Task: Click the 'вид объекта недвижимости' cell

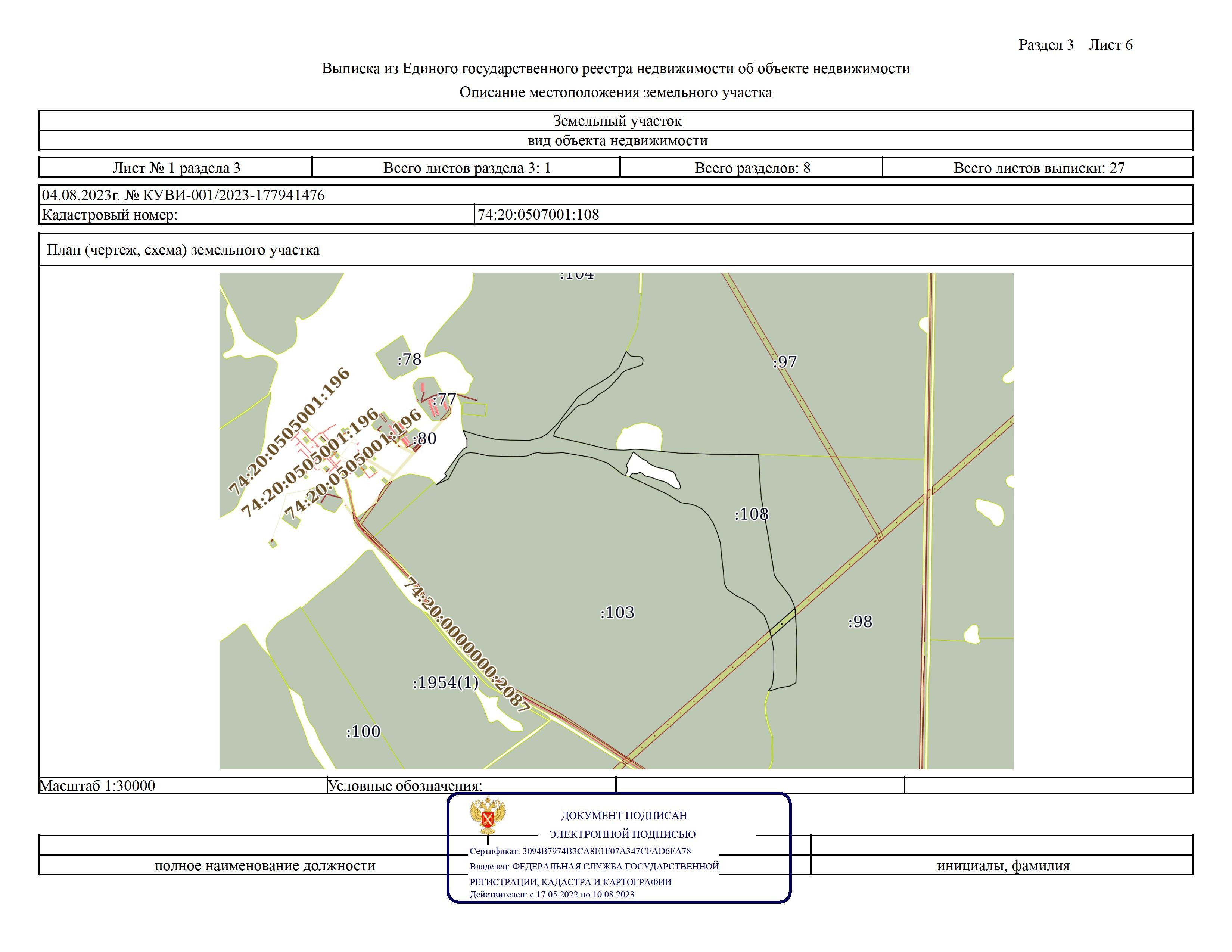Action: pos(616,140)
